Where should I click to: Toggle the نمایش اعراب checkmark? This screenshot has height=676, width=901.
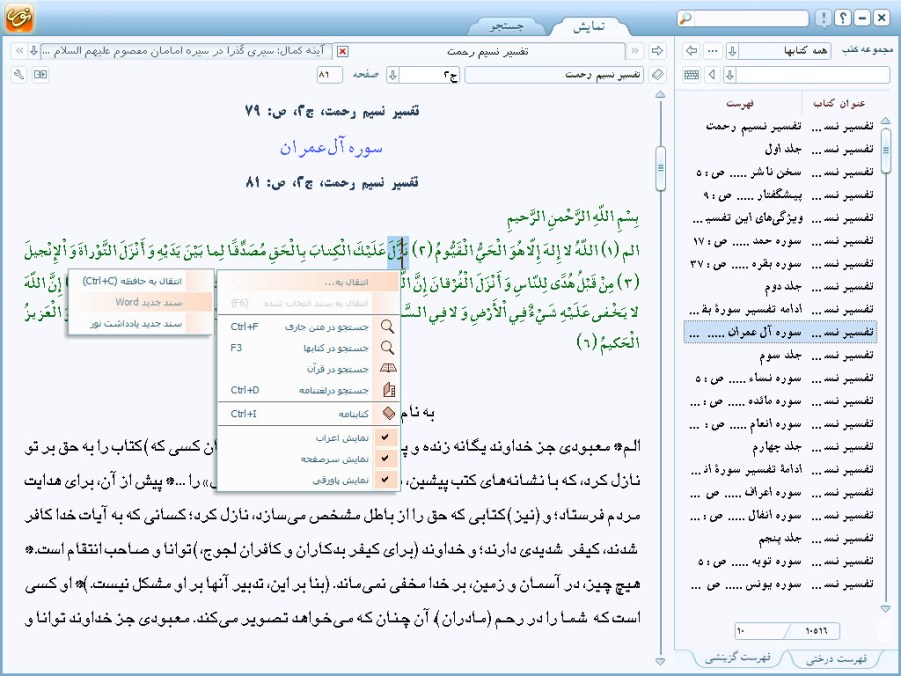(385, 437)
